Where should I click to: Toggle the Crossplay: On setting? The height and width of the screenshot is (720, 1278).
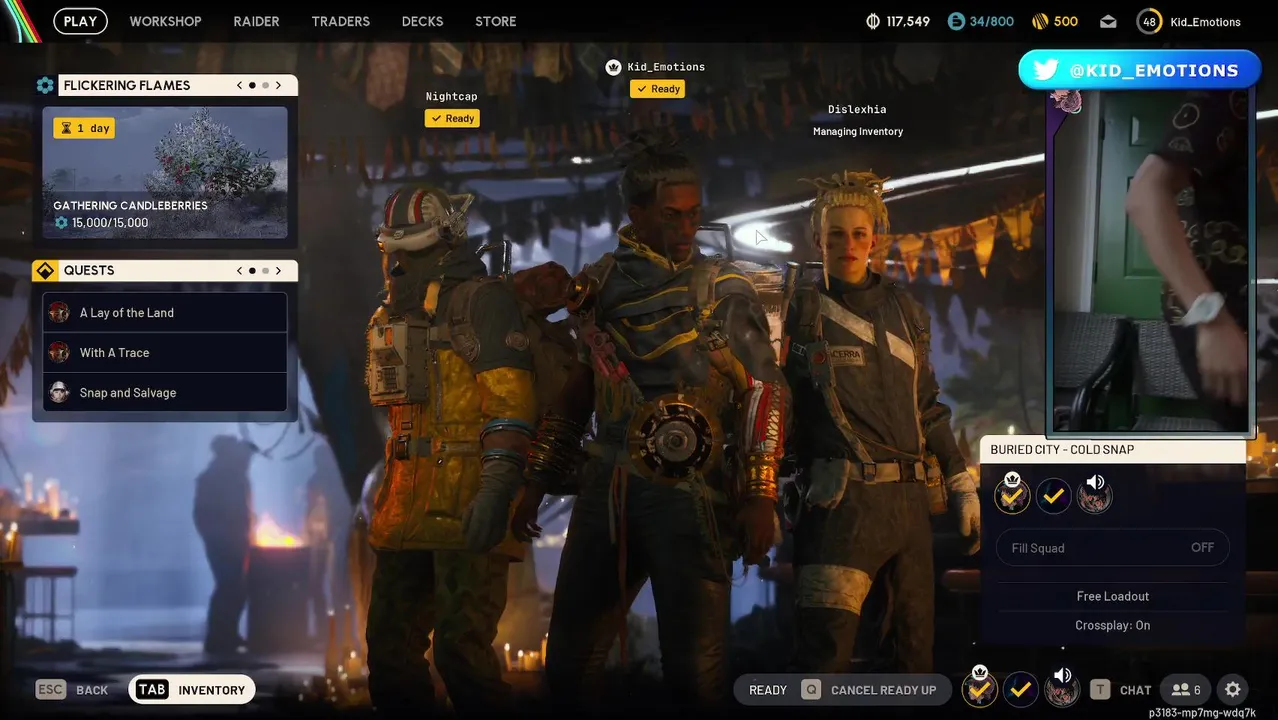[1113, 625]
